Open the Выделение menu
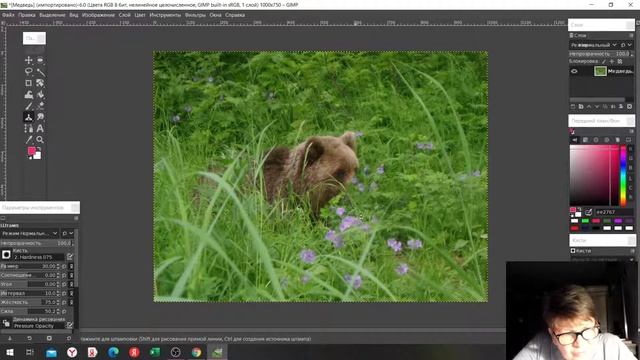The width and height of the screenshot is (640, 360). click(x=52, y=15)
